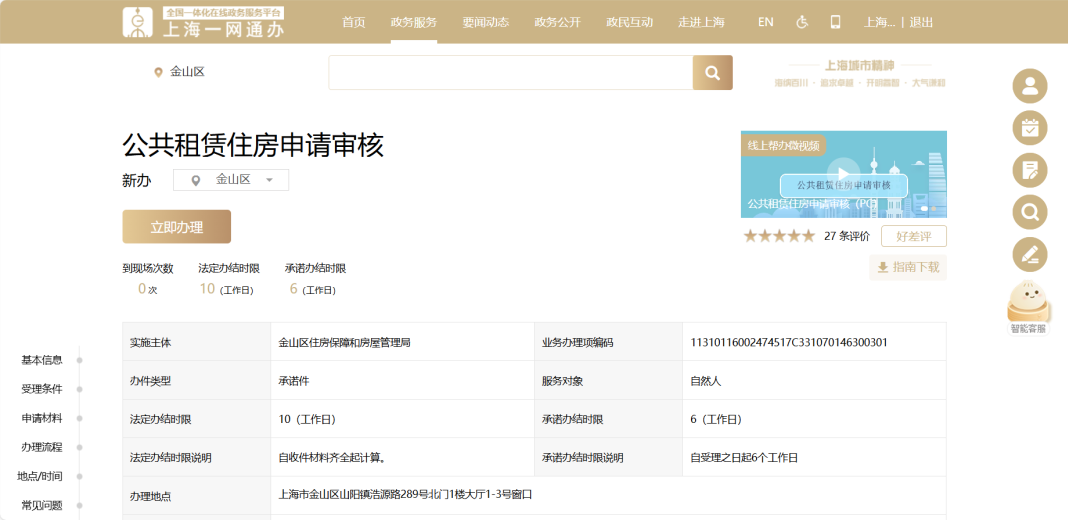1068x520 pixels.
Task: Enable accessibility mode wheelchair icon
Action: (802, 22)
